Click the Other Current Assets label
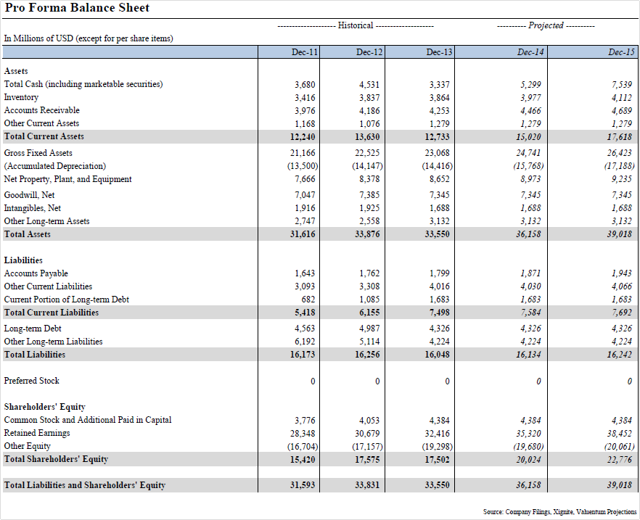Image resolution: width=640 pixels, height=520 pixels. (x=42, y=123)
